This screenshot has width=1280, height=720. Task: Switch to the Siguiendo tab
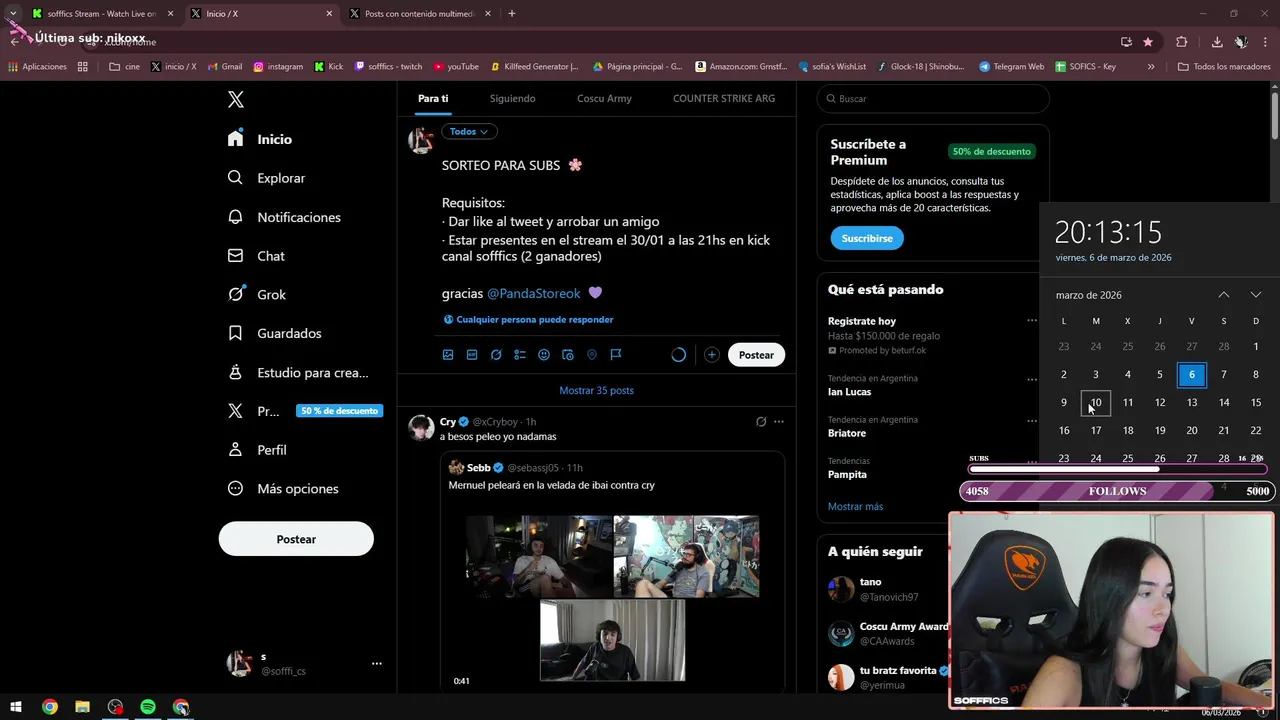pyautogui.click(x=512, y=99)
